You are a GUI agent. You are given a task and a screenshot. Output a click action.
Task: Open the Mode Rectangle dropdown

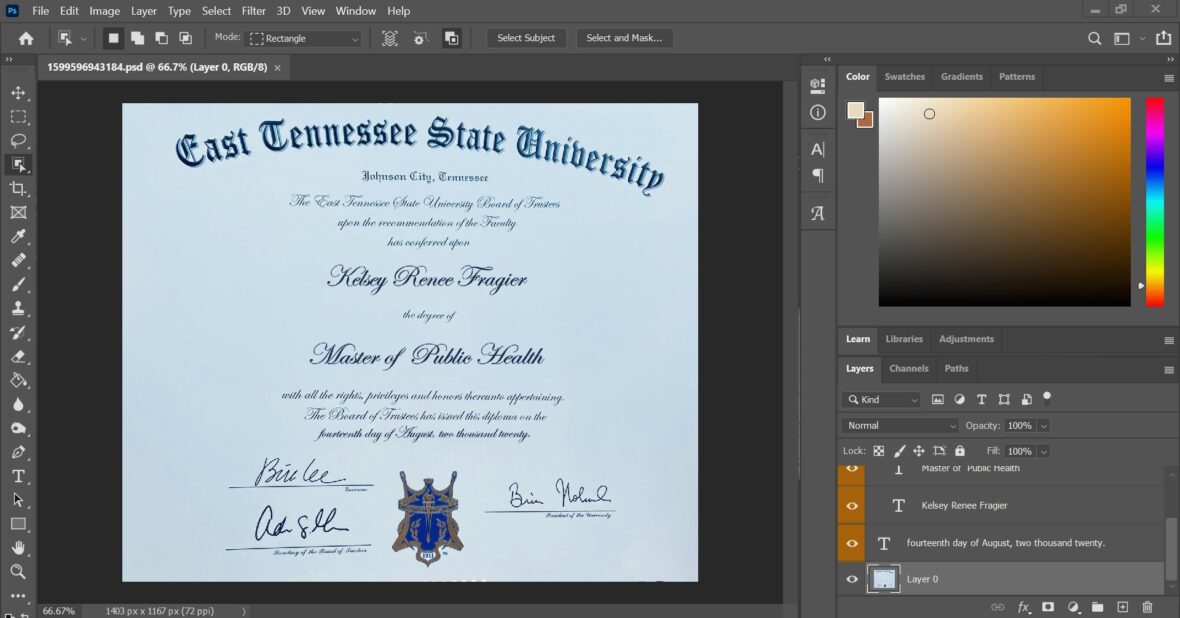click(304, 38)
